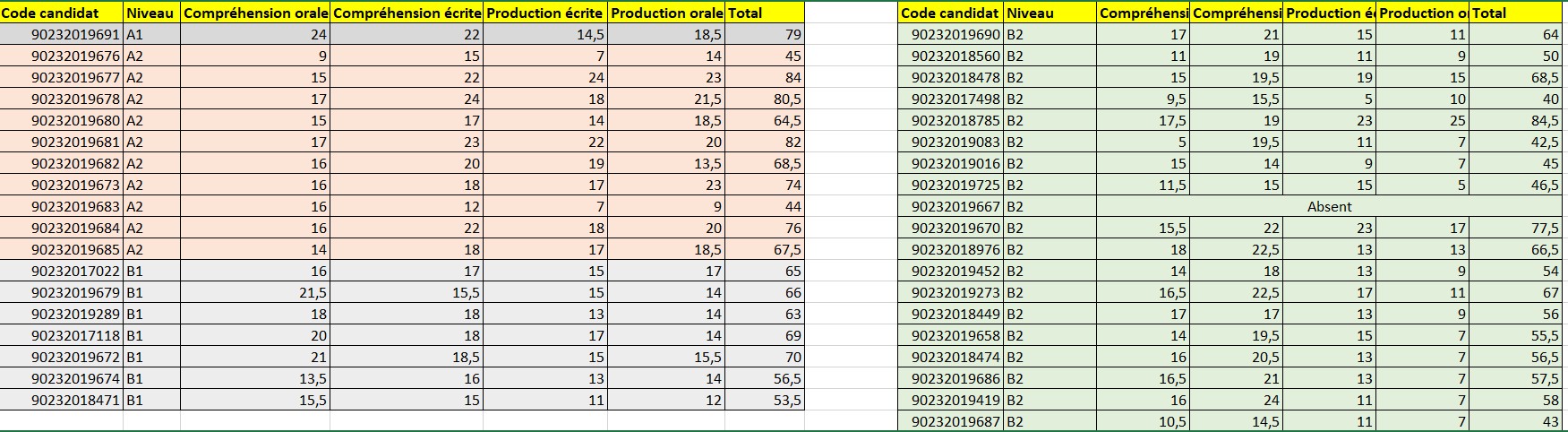Select candidate code 90232018785 cell
The height and width of the screenshot is (432, 1568).
(950, 121)
